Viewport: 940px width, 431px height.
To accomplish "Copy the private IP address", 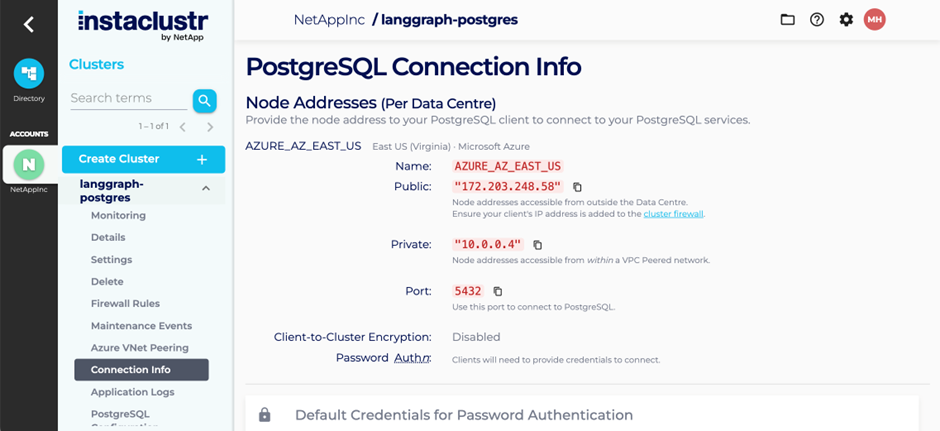I will click(538, 245).
